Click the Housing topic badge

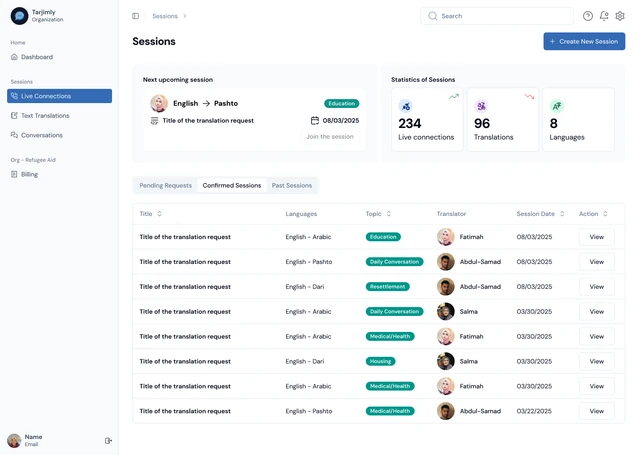[x=380, y=362]
